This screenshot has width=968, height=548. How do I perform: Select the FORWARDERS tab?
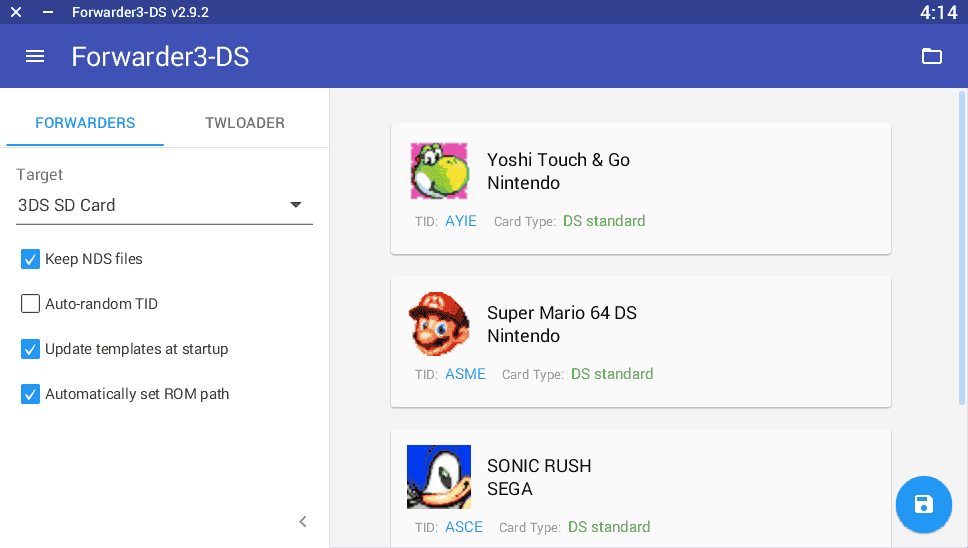coord(85,123)
